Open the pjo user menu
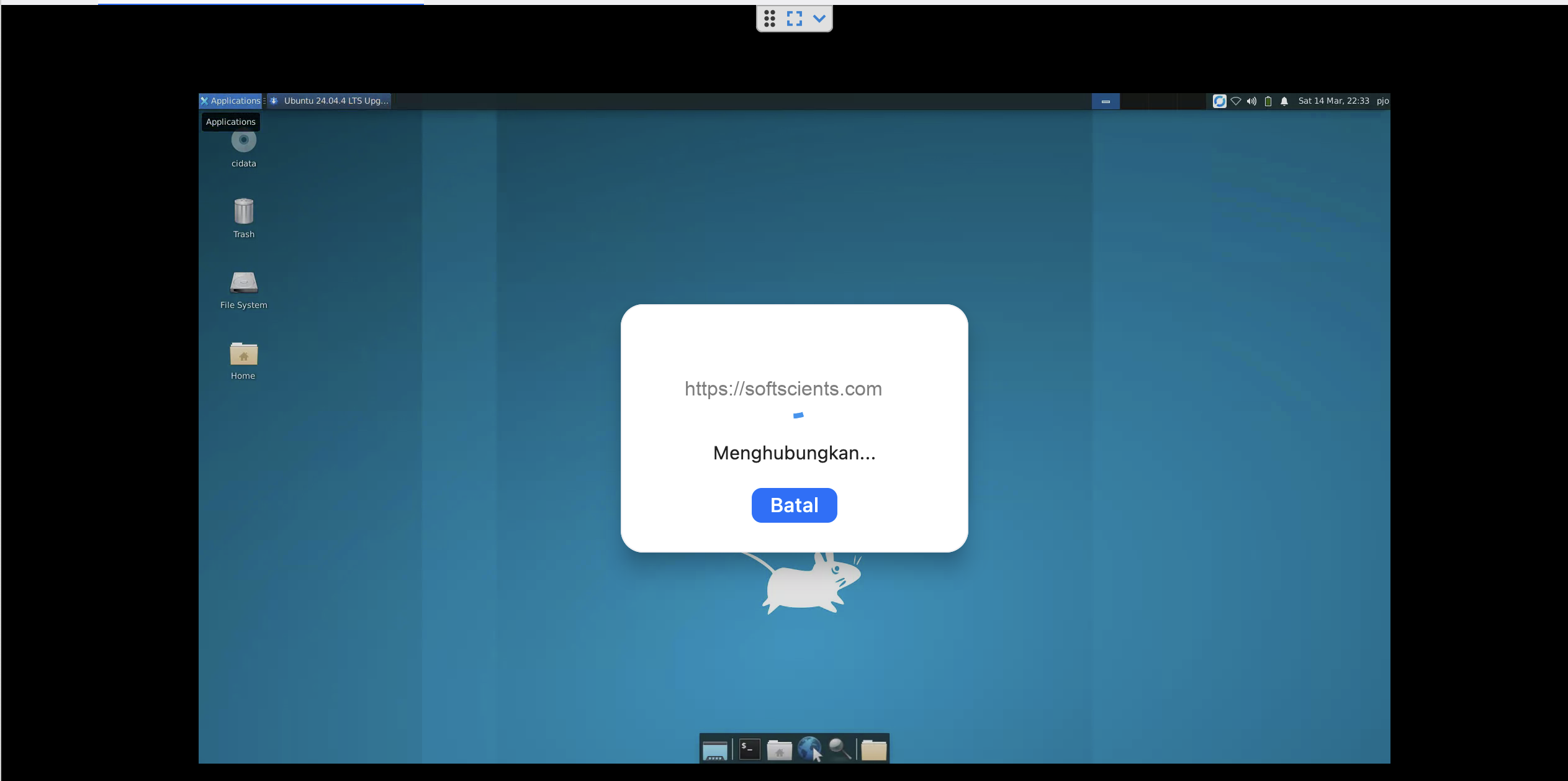The image size is (1568, 781). click(x=1382, y=101)
